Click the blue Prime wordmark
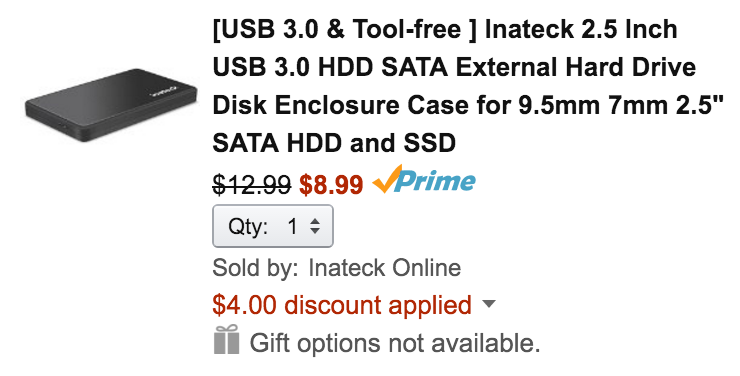The height and width of the screenshot is (376, 740). coord(436,182)
